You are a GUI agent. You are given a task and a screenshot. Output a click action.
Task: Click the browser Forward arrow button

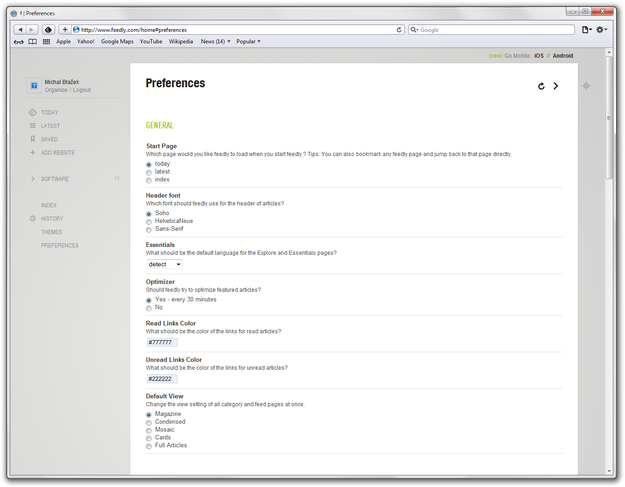click(x=32, y=29)
